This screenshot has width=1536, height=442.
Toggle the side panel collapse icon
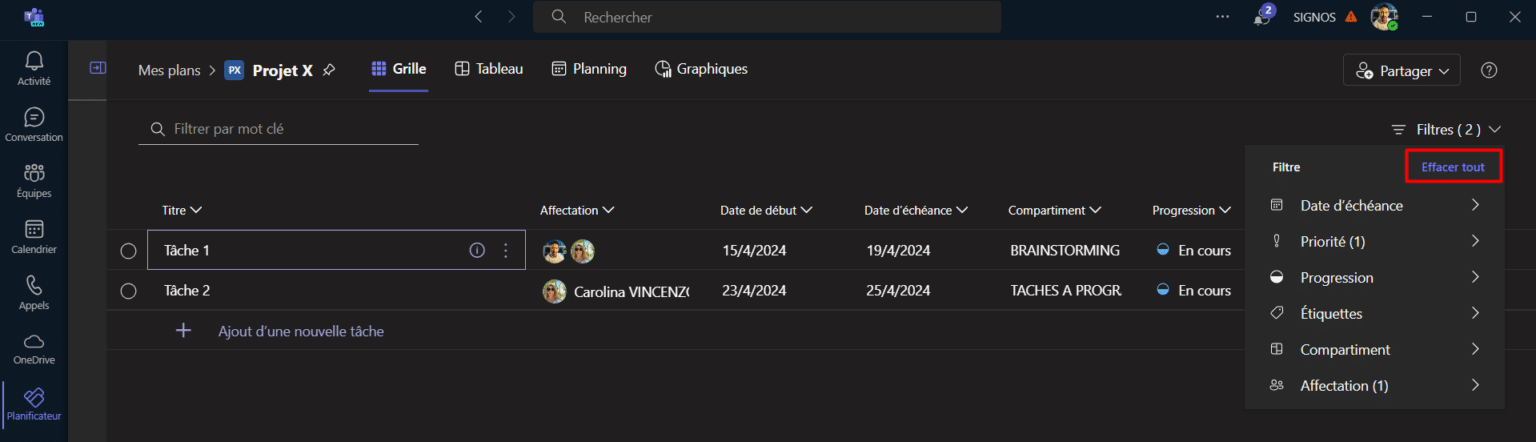coord(97,68)
